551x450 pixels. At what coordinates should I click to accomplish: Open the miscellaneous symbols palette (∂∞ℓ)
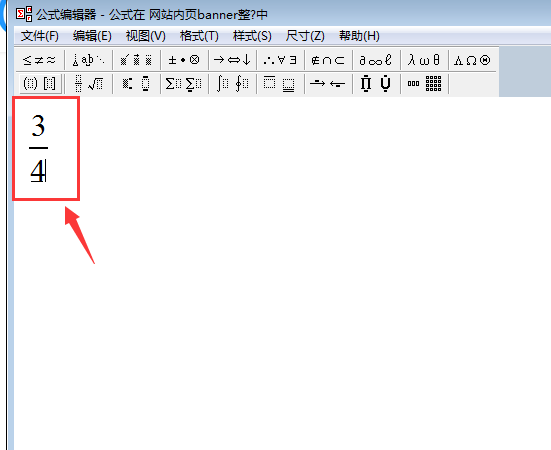coord(376,60)
